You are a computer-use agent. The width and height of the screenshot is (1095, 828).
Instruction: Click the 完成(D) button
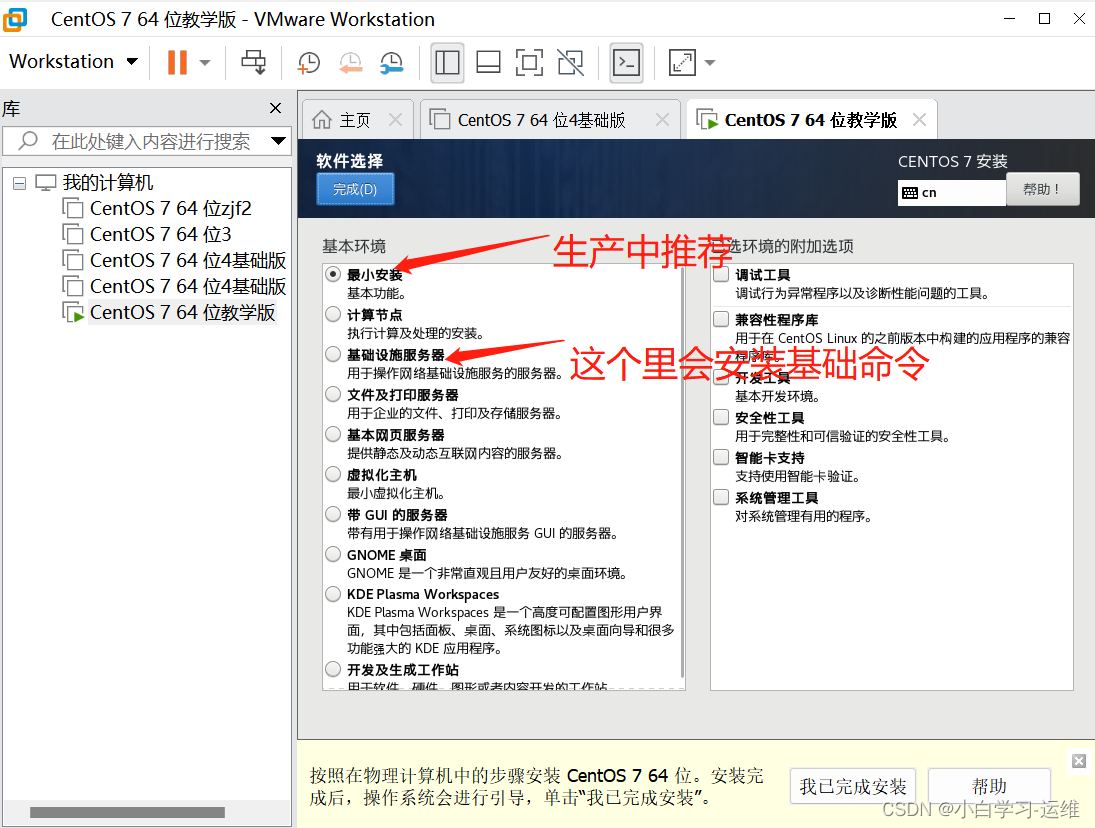[355, 189]
